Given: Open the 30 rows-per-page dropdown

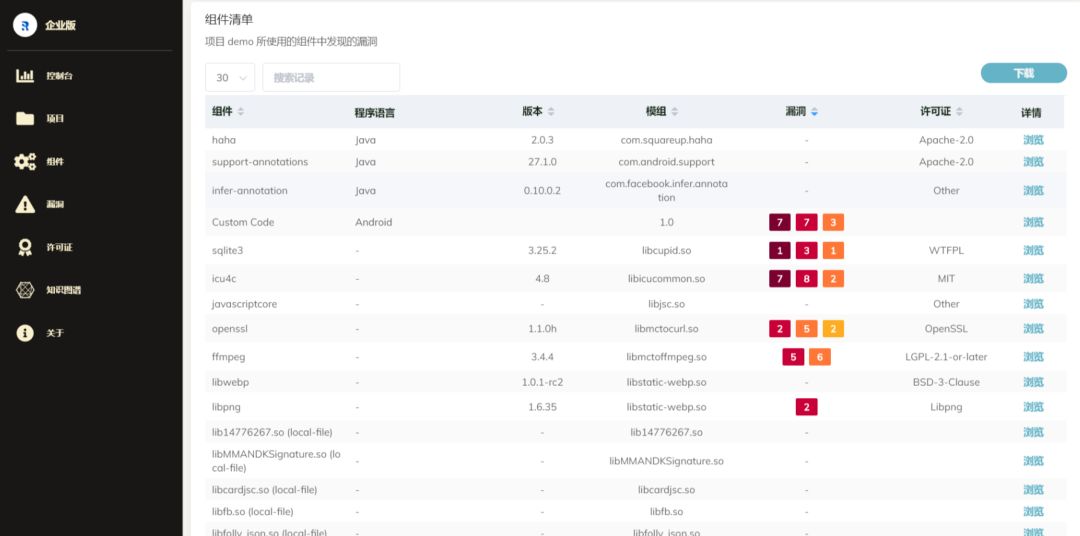Looking at the screenshot, I should point(229,78).
